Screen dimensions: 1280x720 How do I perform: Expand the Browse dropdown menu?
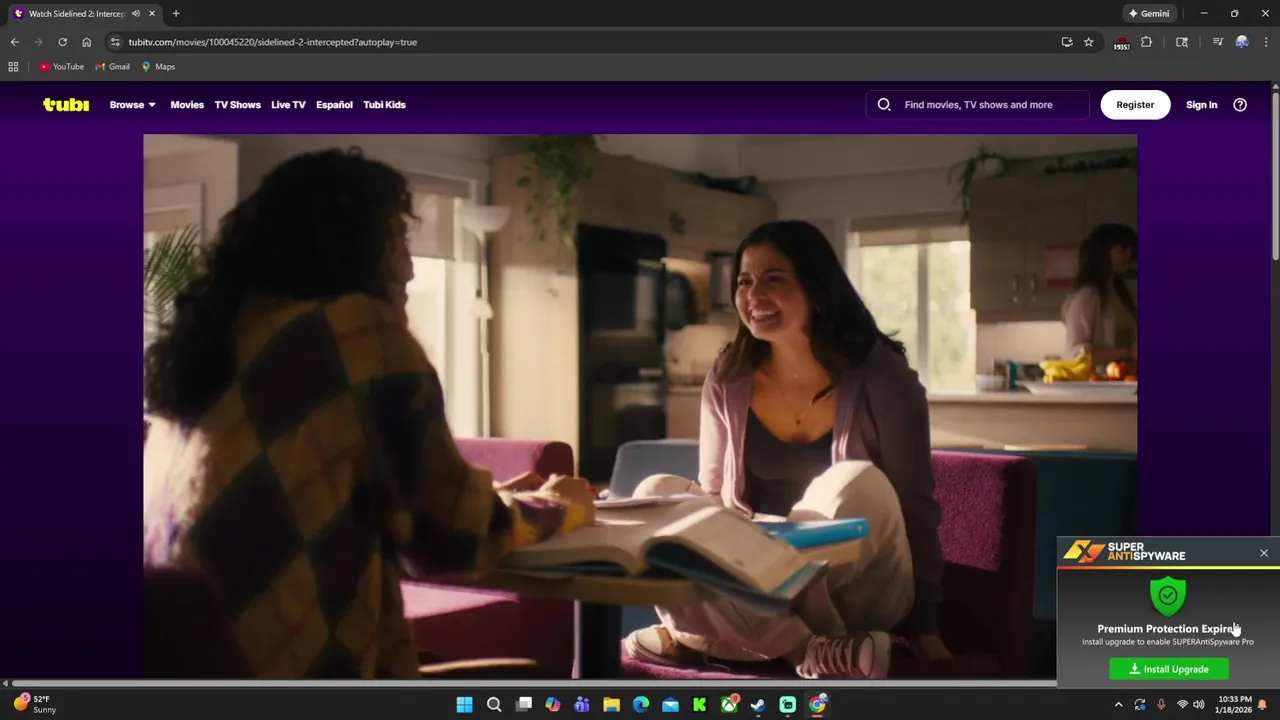tap(132, 104)
